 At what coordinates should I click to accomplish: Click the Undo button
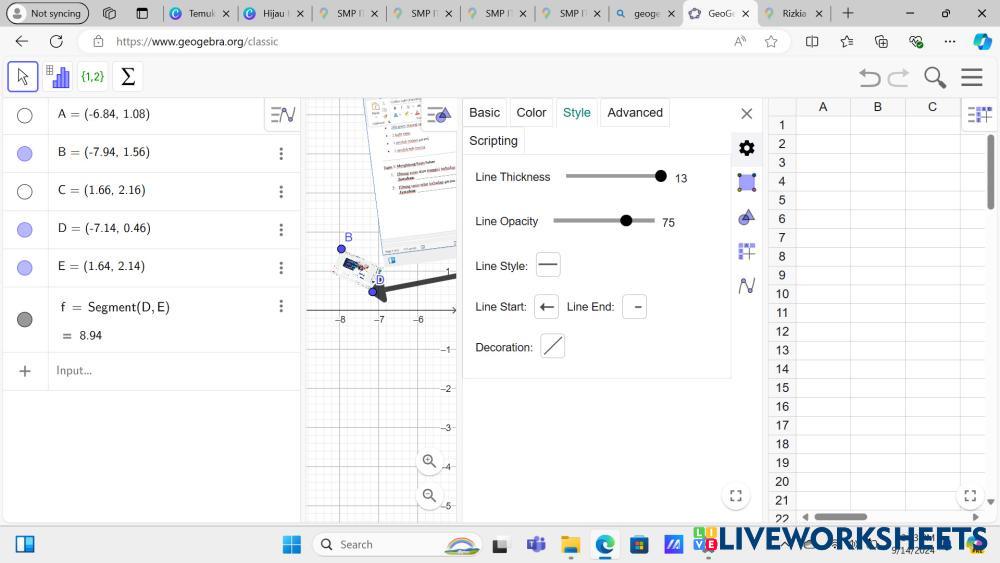pos(869,77)
